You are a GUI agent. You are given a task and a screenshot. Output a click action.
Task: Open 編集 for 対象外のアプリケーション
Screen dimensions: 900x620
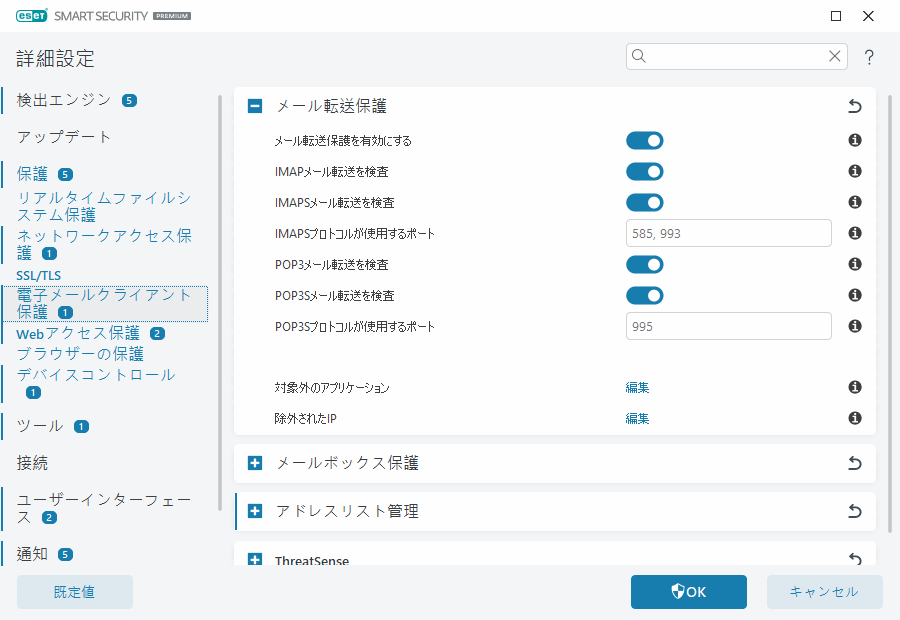tap(637, 387)
